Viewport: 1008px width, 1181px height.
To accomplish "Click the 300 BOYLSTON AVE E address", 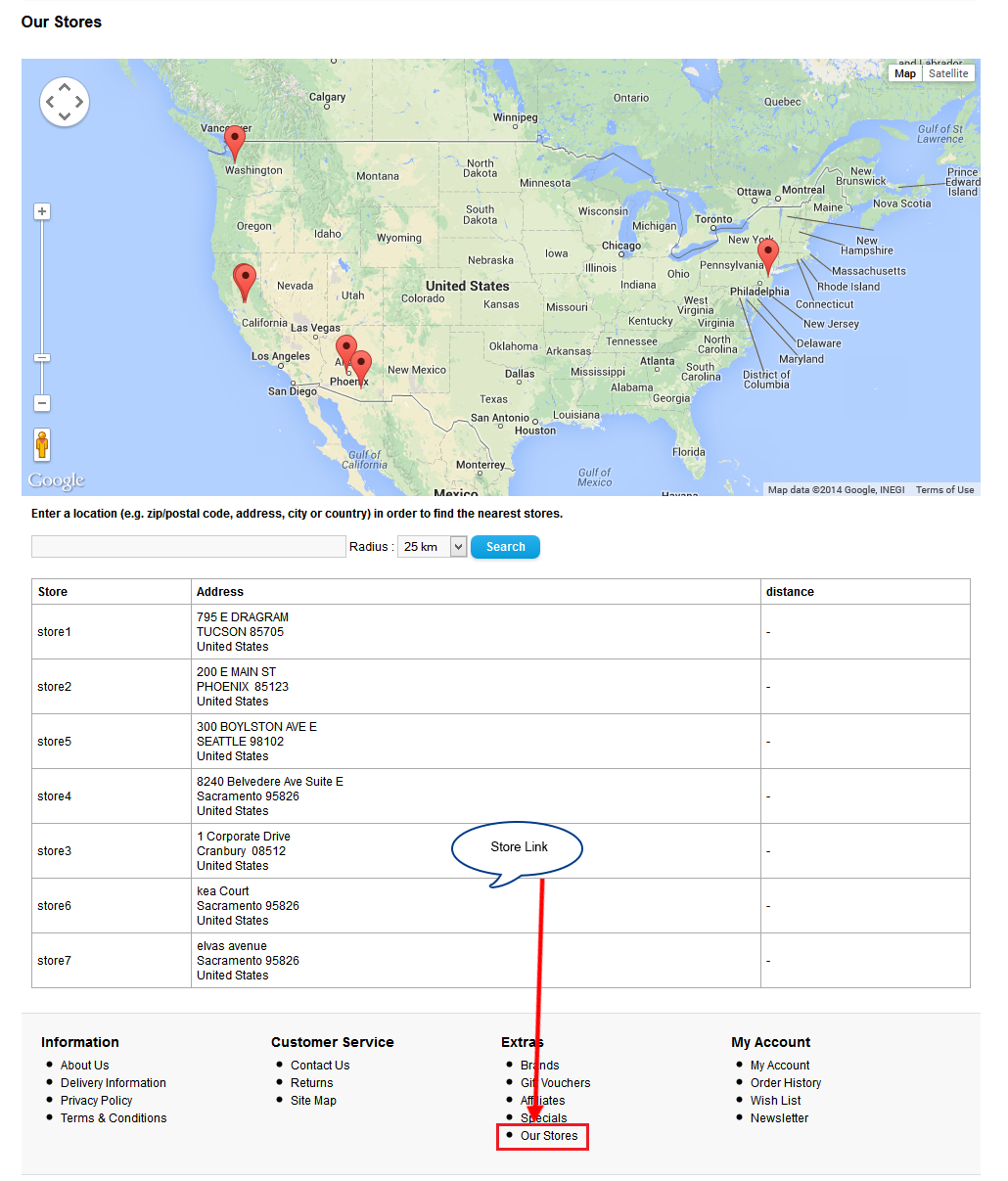I will tap(476, 742).
